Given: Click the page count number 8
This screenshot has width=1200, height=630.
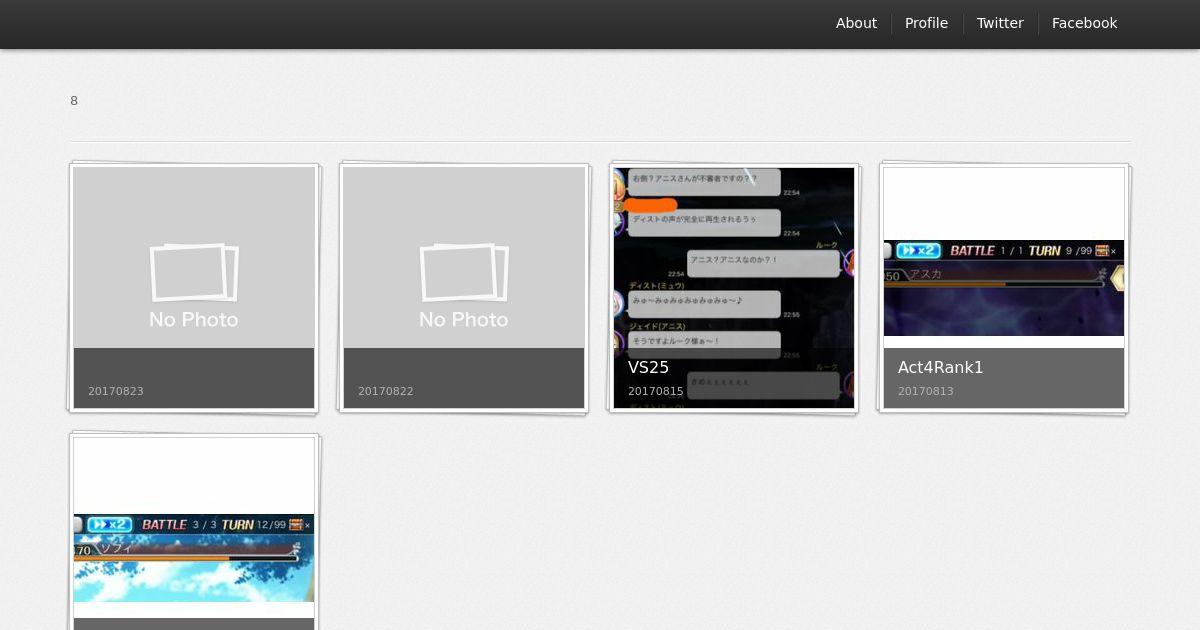Looking at the screenshot, I should pyautogui.click(x=74, y=101).
